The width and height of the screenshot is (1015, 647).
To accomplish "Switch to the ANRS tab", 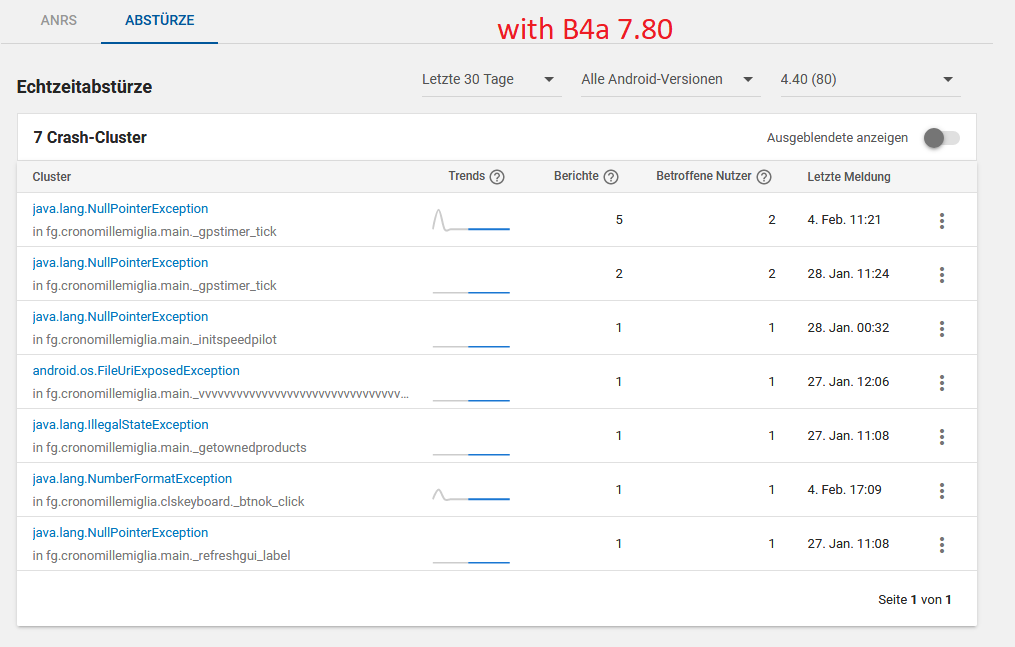I will pos(59,20).
